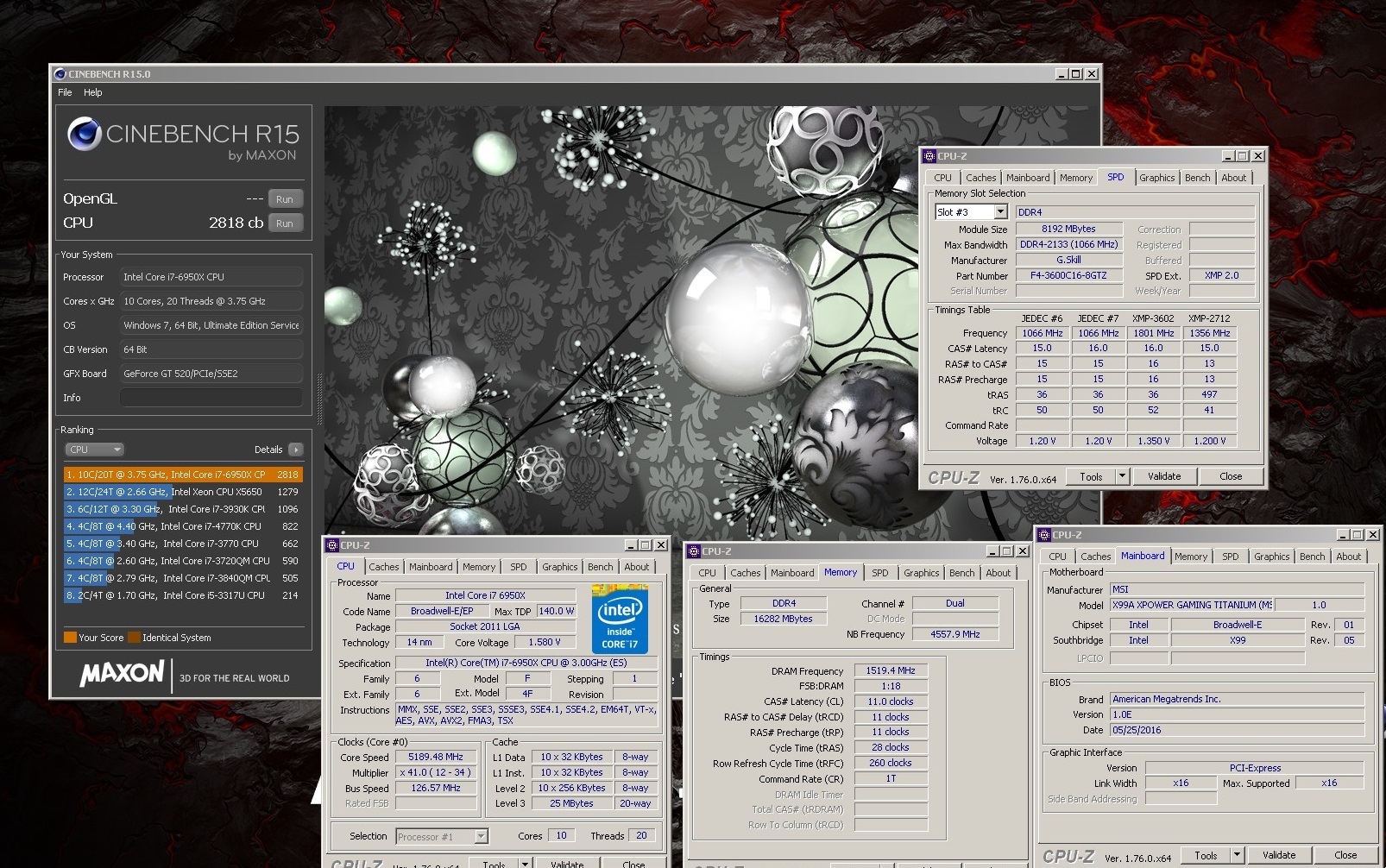
Task: Click the CPU-Z icon in the SPD window title bar
Action: [929, 156]
